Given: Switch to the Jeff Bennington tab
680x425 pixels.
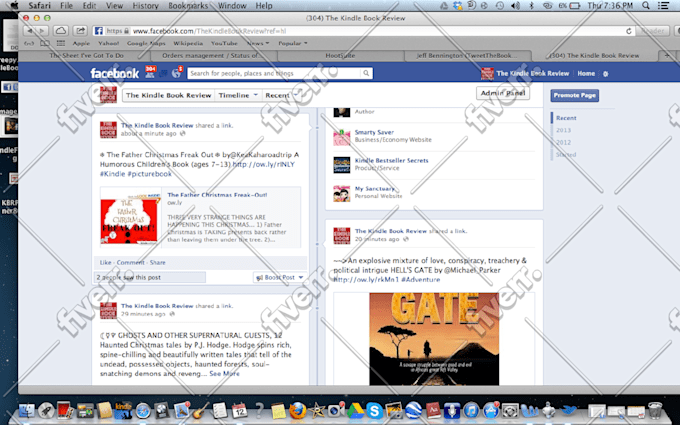Looking at the screenshot, I should coord(467,56).
